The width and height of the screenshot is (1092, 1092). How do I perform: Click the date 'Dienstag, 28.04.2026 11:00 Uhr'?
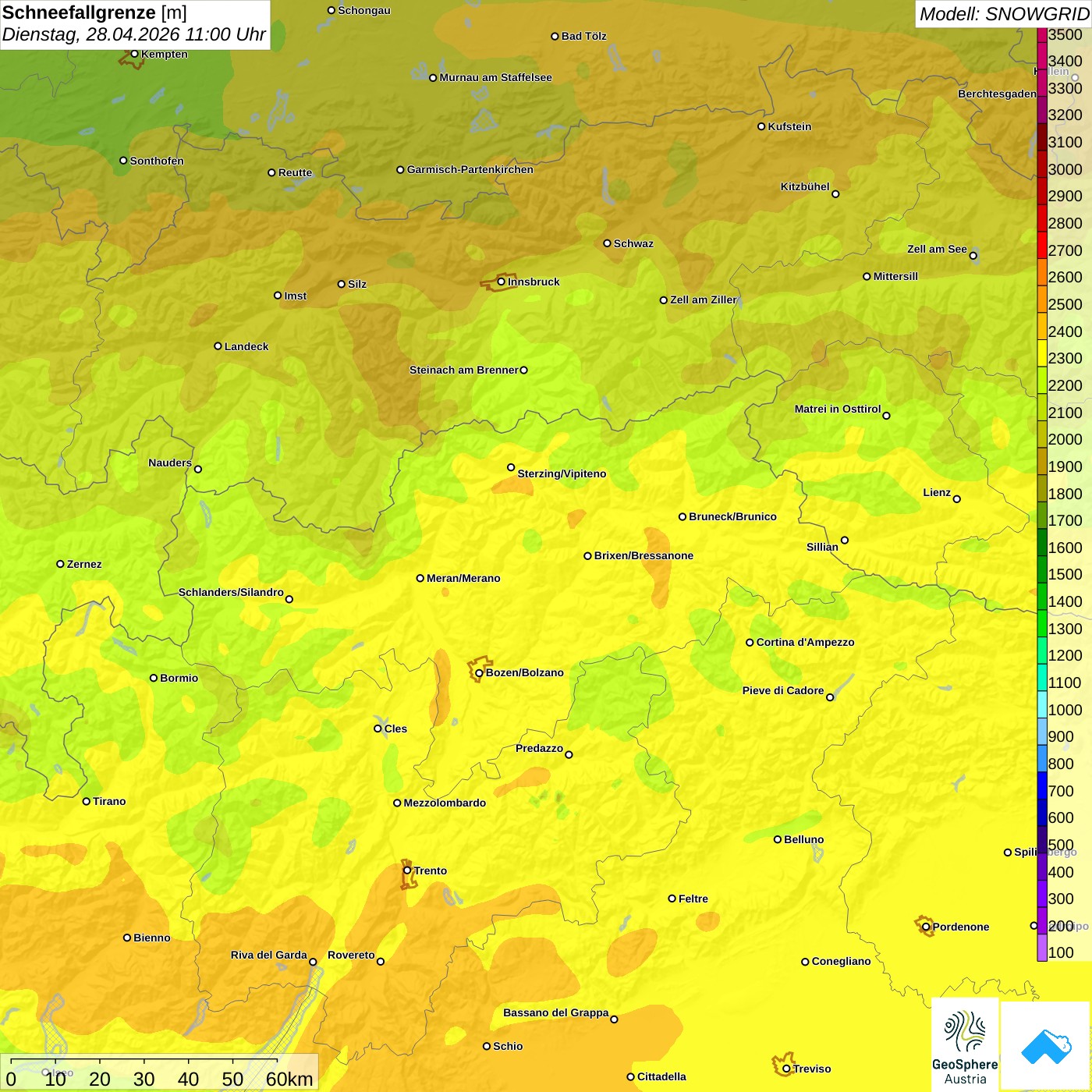pyautogui.click(x=134, y=34)
